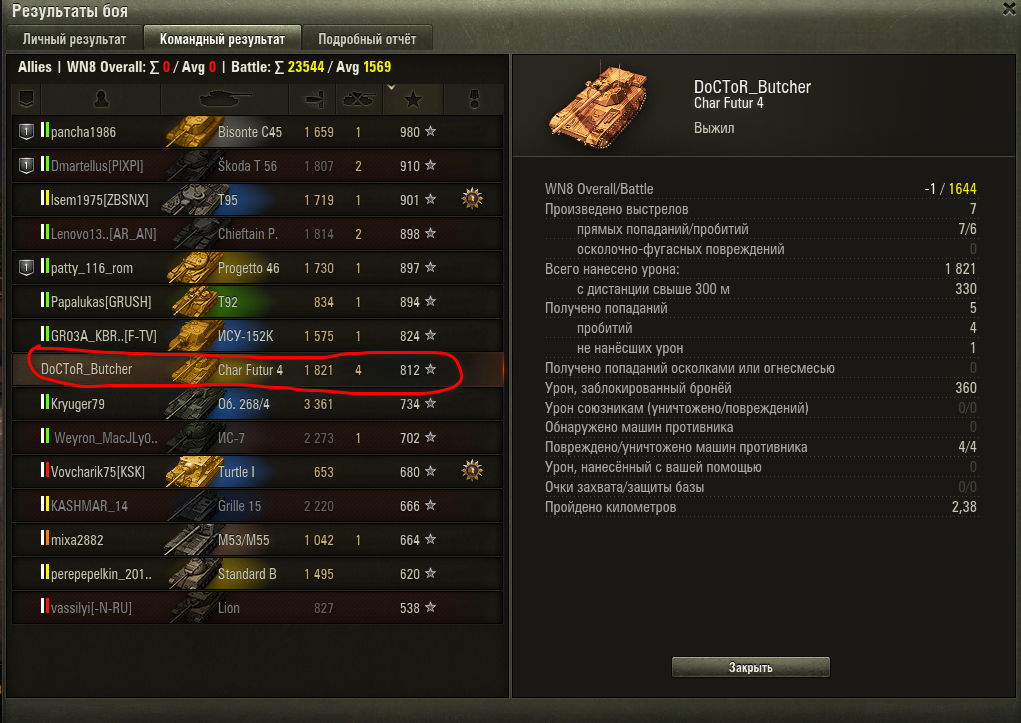Sort by the damage dealt shell icon
The width and height of the screenshot is (1021, 723).
tap(315, 99)
